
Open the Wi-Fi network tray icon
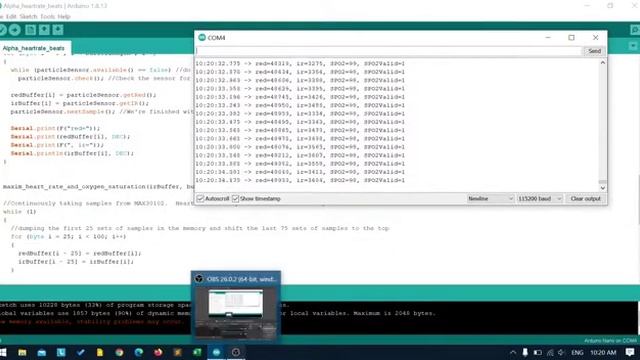[550, 352]
